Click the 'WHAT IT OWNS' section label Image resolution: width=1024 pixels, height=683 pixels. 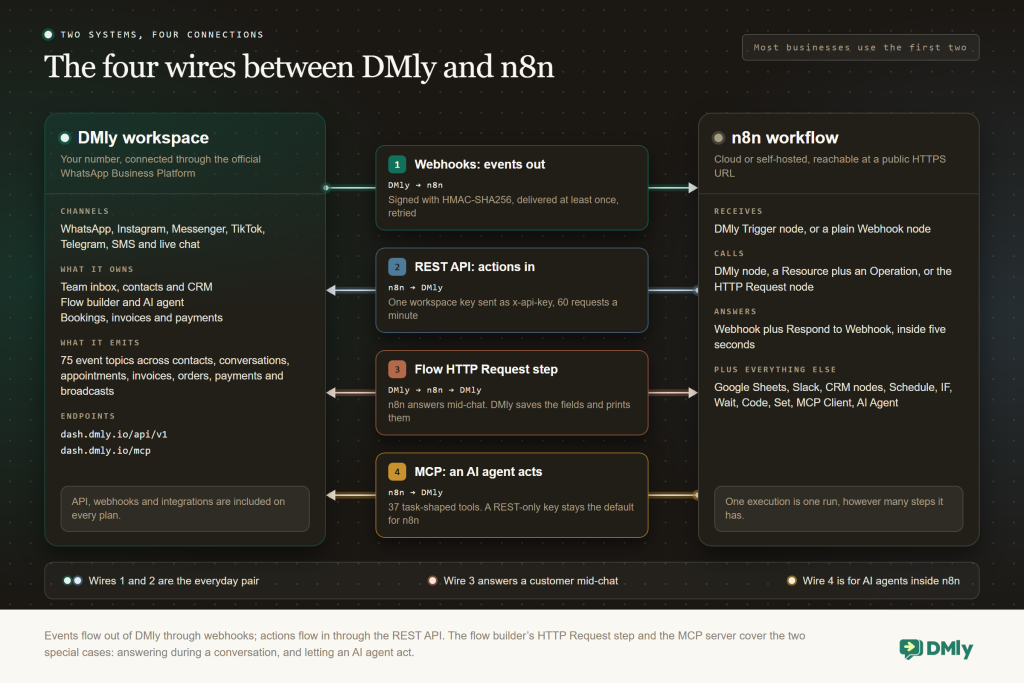[x=97, y=269]
